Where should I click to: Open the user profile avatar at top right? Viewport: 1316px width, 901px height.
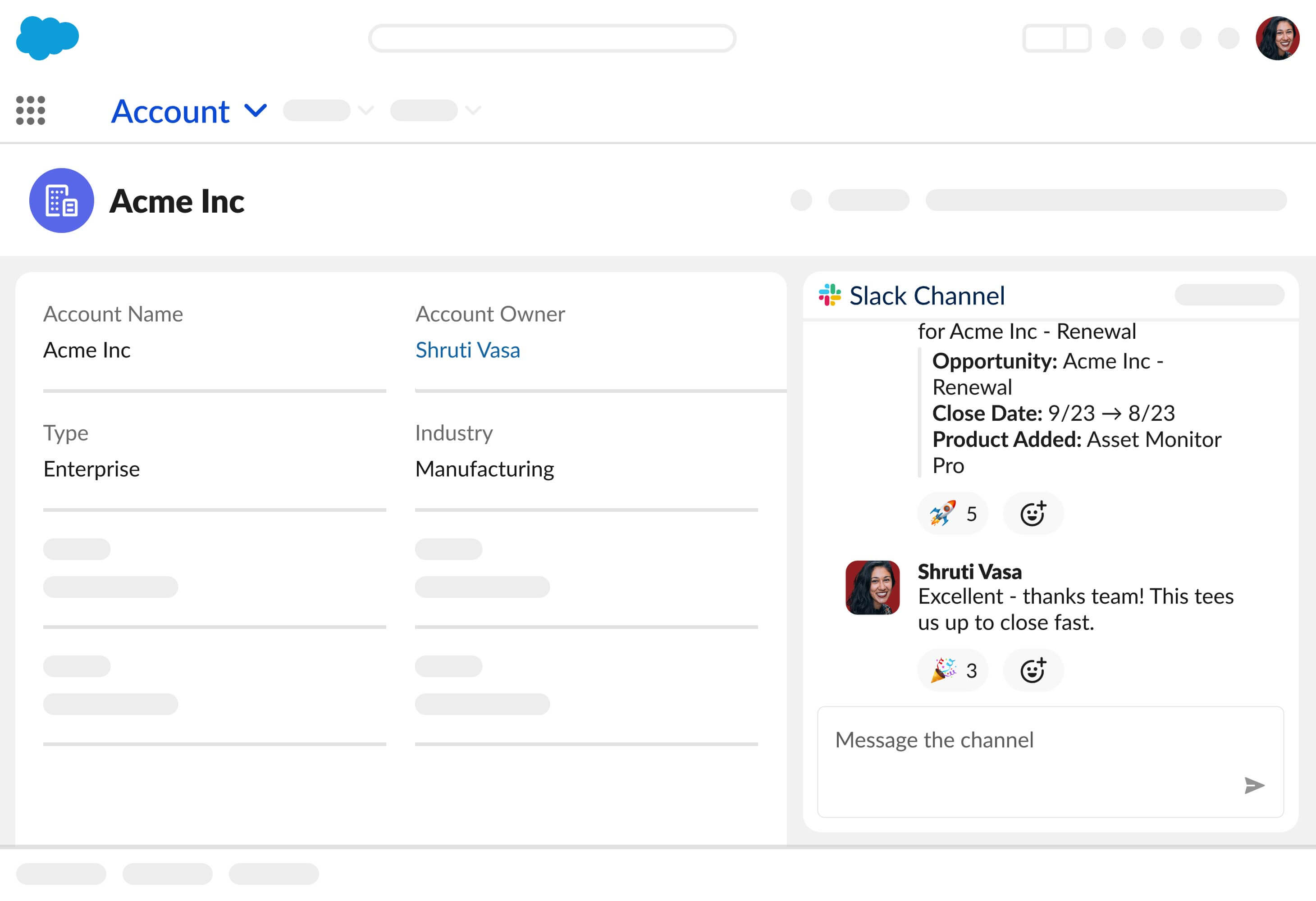(1278, 38)
